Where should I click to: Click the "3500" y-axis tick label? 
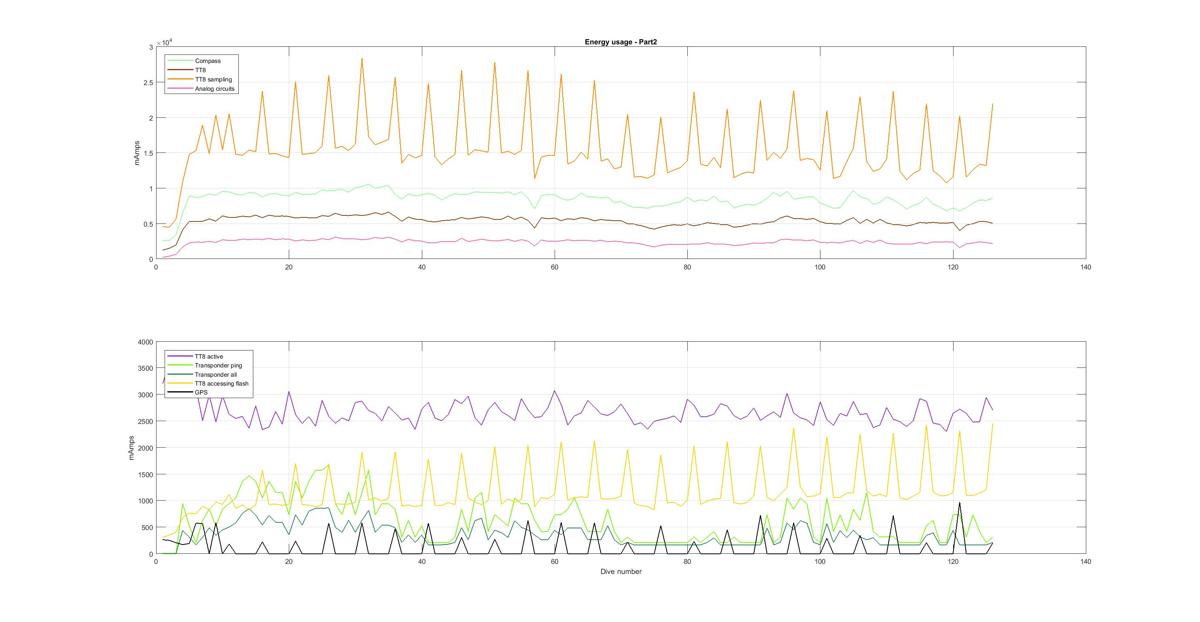click(x=145, y=368)
